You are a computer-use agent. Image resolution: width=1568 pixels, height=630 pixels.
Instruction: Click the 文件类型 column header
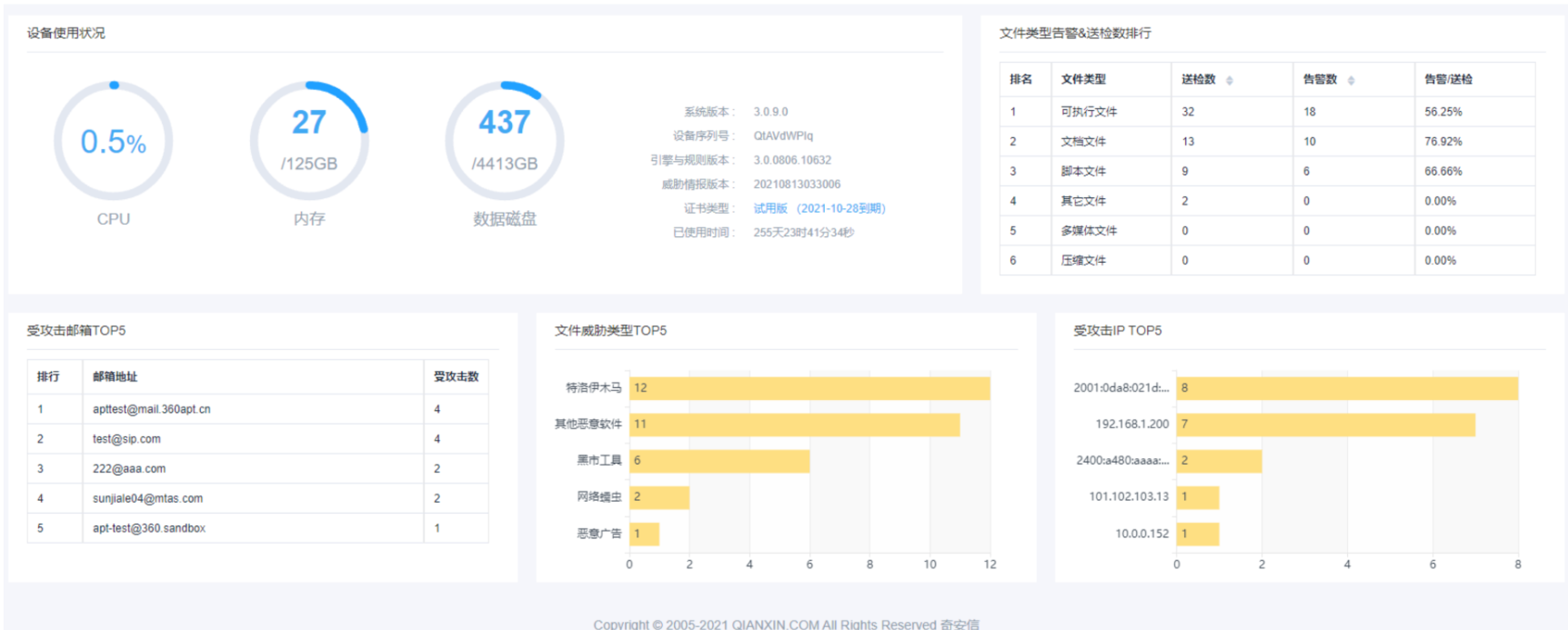click(1083, 79)
